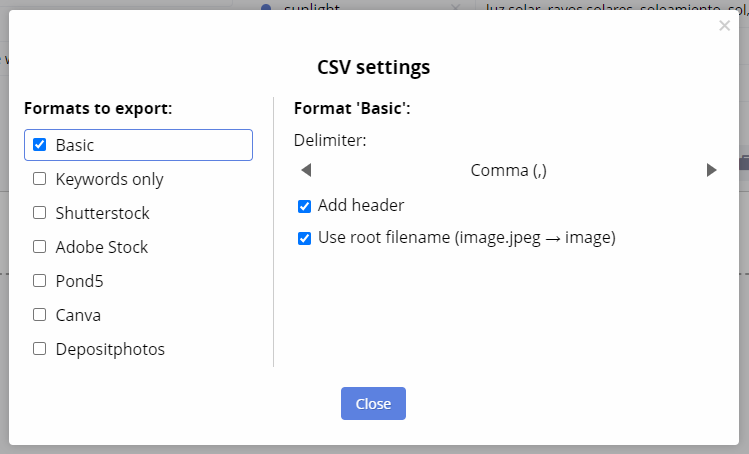749x454 pixels.
Task: Disable the Add header checkbox
Action: tap(304, 206)
